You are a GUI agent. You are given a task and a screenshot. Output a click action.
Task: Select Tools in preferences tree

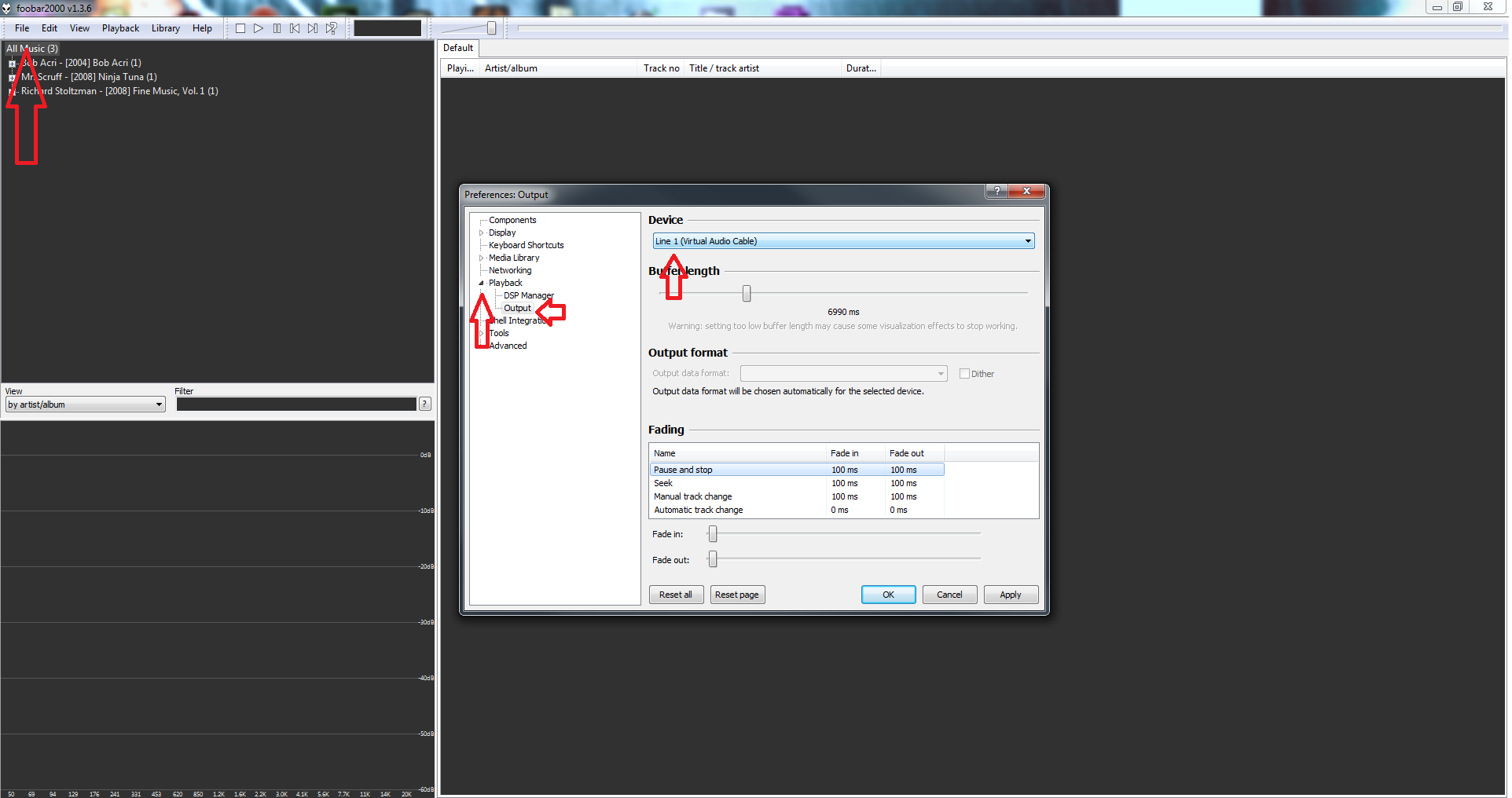coord(499,333)
